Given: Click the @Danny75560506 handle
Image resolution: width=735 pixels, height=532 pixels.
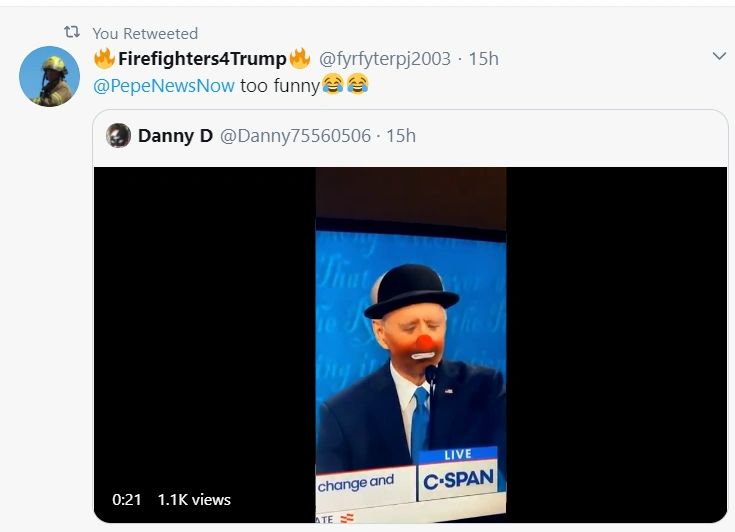Looking at the screenshot, I should [295, 136].
